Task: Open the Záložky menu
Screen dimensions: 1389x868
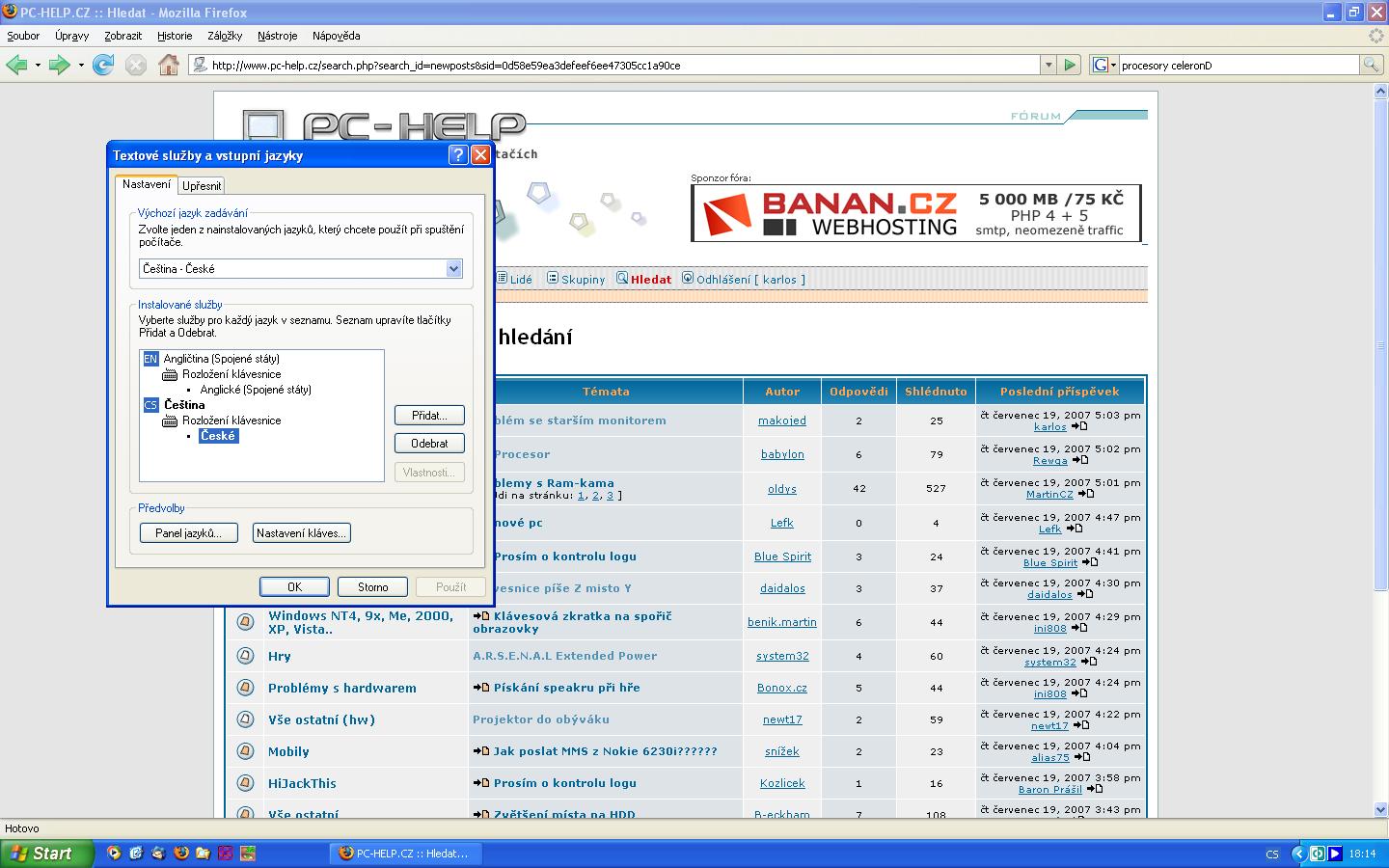Action: (225, 36)
